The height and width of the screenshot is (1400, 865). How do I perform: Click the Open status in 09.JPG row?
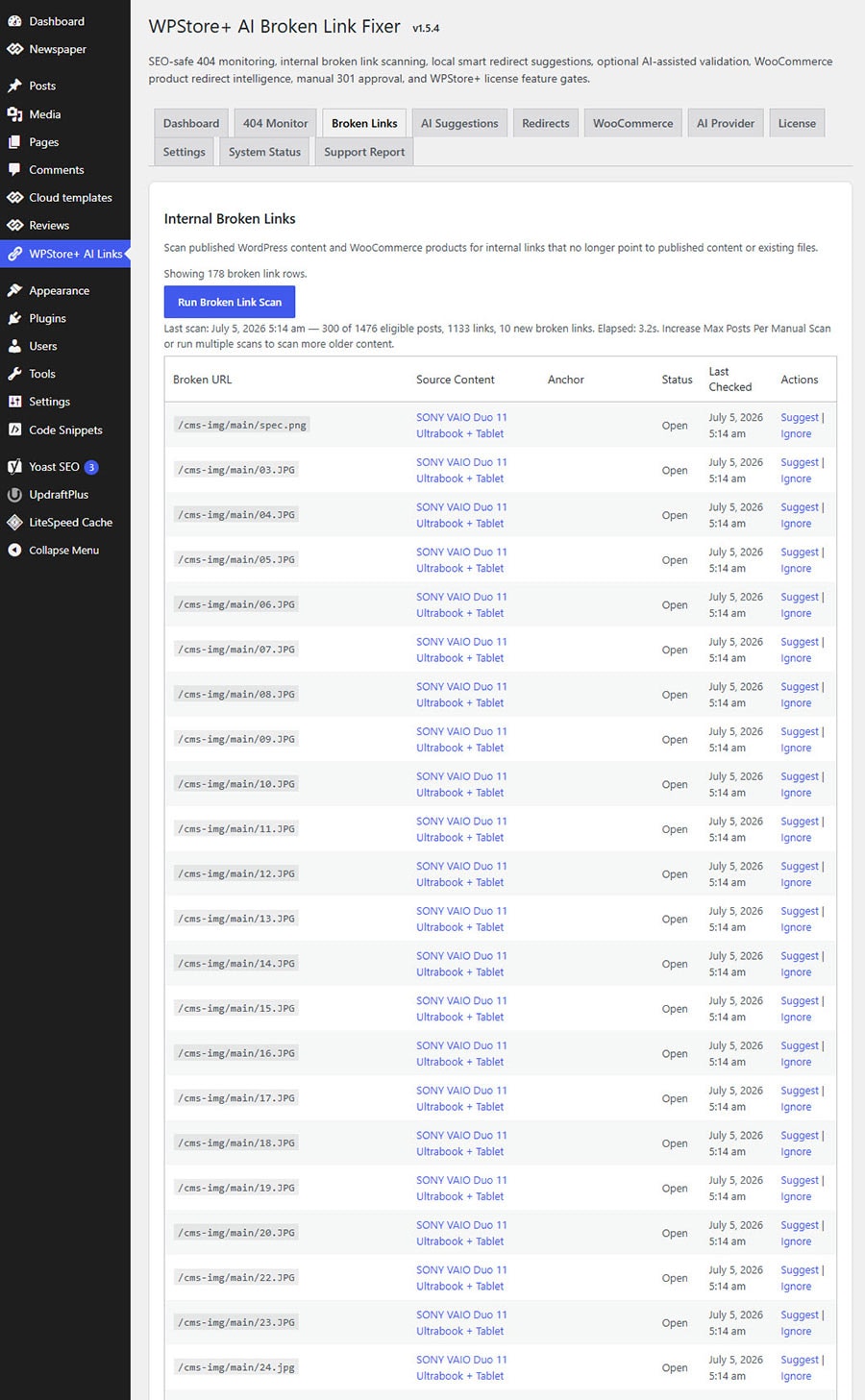[675, 740]
